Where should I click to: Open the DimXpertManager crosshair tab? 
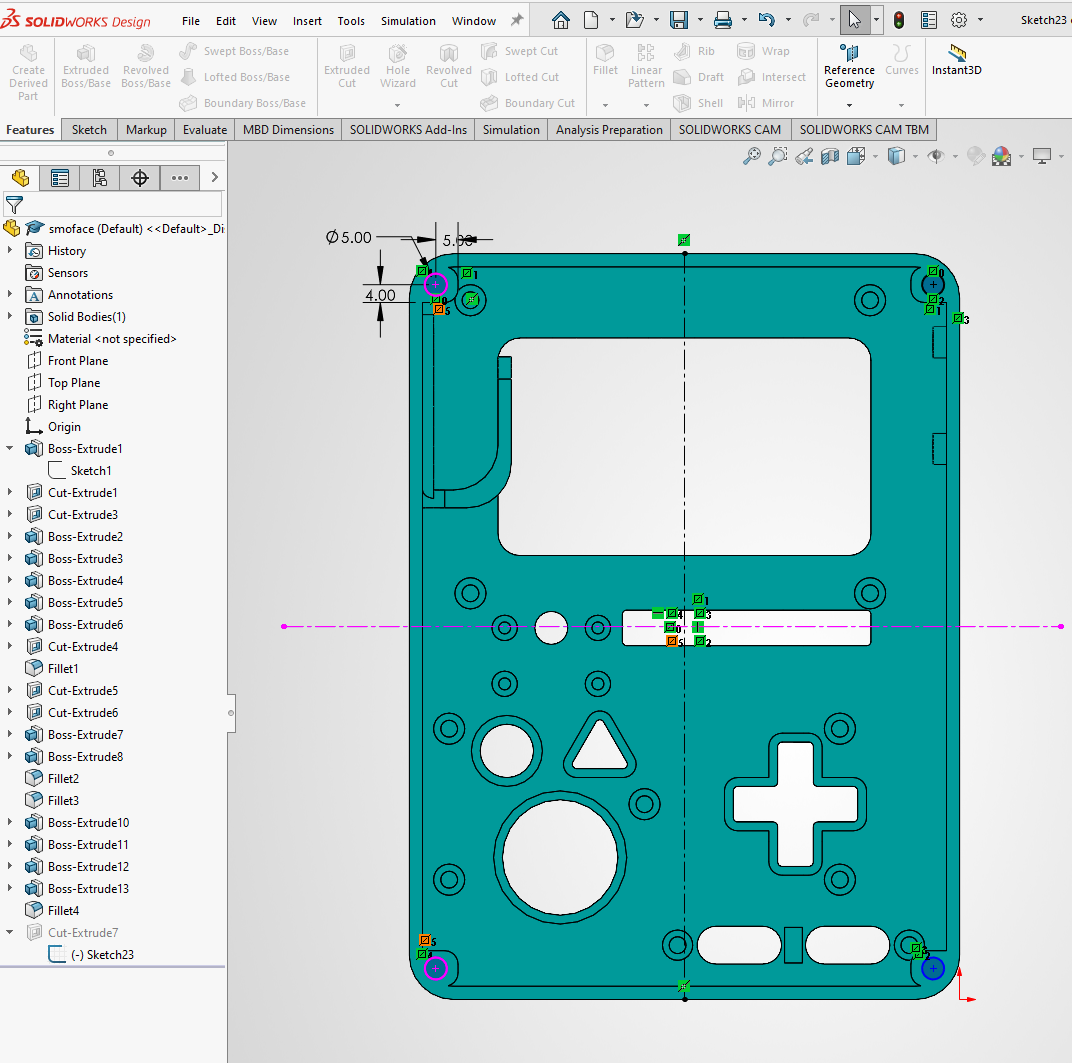tap(139, 178)
